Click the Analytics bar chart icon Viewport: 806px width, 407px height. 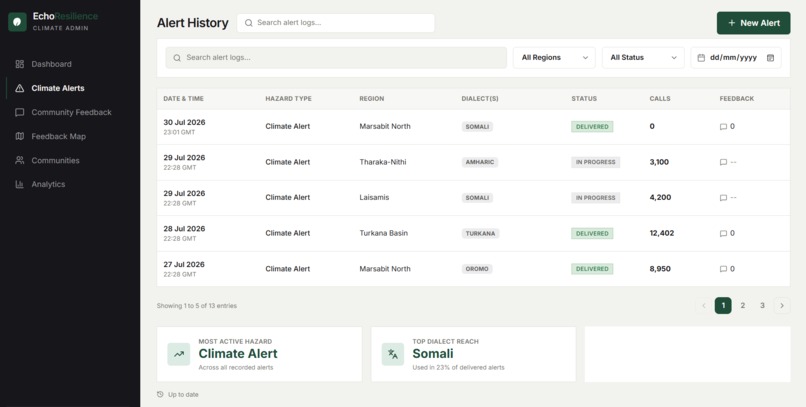pos(20,184)
